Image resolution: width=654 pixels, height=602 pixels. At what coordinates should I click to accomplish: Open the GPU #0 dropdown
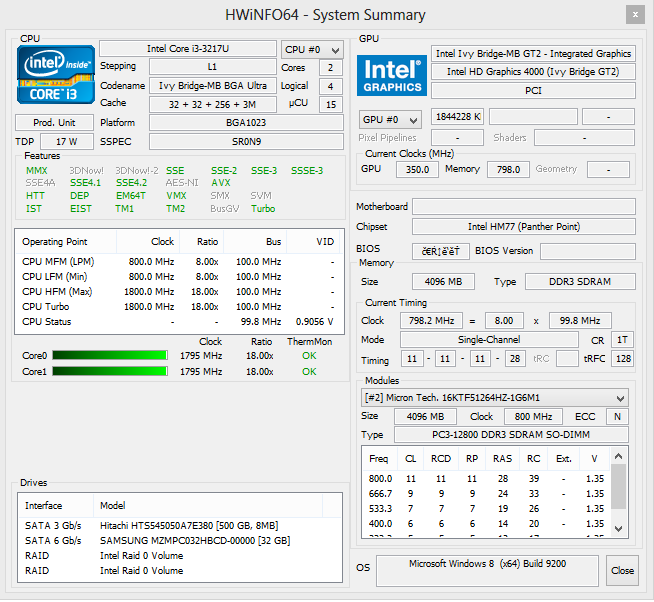[x=390, y=120]
